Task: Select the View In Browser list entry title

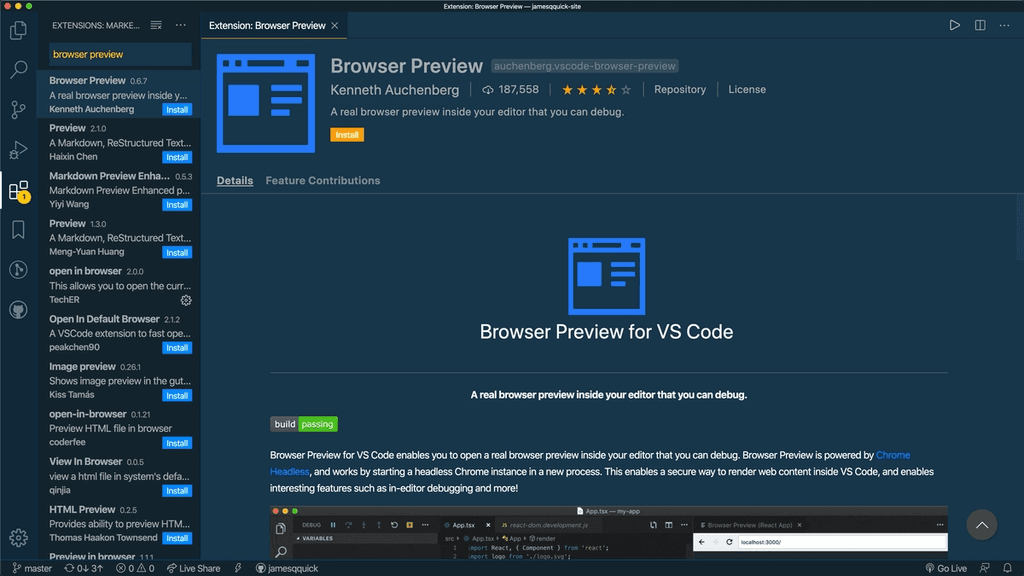Action: (86, 462)
